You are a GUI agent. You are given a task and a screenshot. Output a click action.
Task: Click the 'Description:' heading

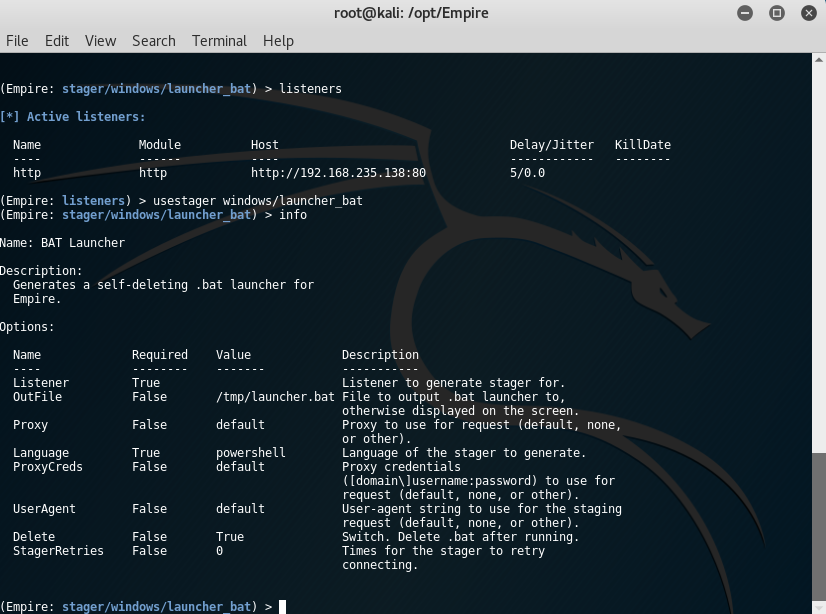click(x=41, y=271)
